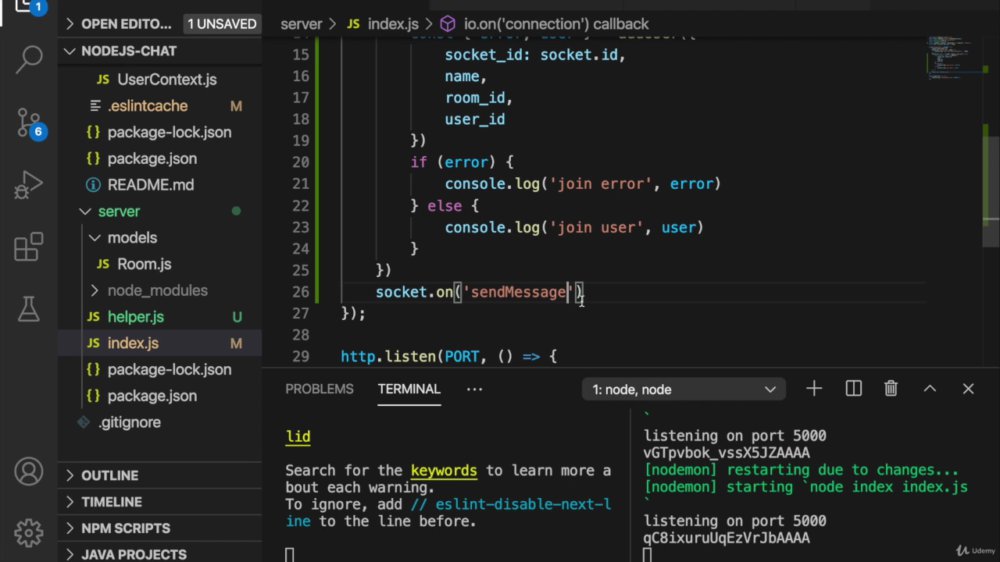Screen dimensions: 1000x562
Task: Open server package.json above .gitignore
Action: (152, 396)
